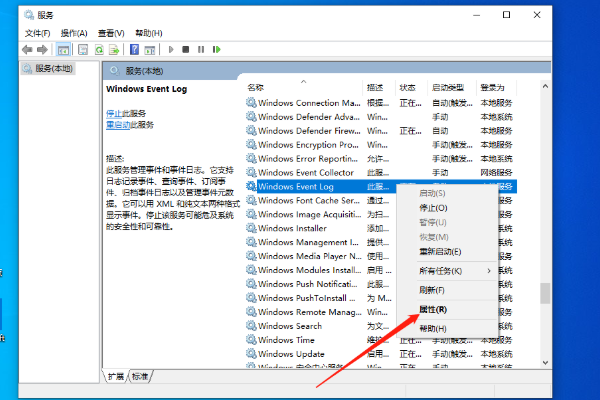Viewport: 600px width, 400px height.
Task: Choose 属性(R) in context menu
Action: pos(448,309)
